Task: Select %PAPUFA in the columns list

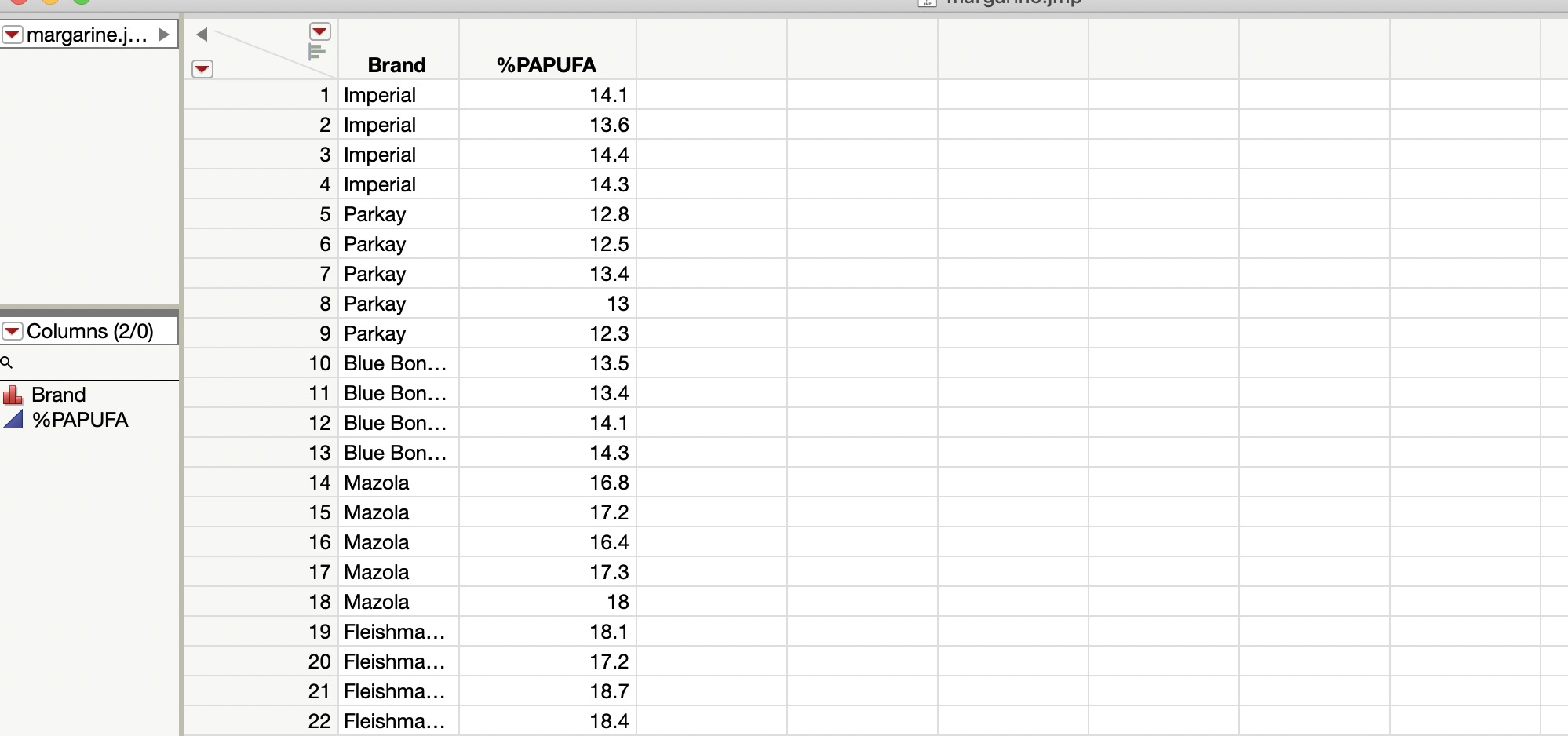Action: click(80, 420)
